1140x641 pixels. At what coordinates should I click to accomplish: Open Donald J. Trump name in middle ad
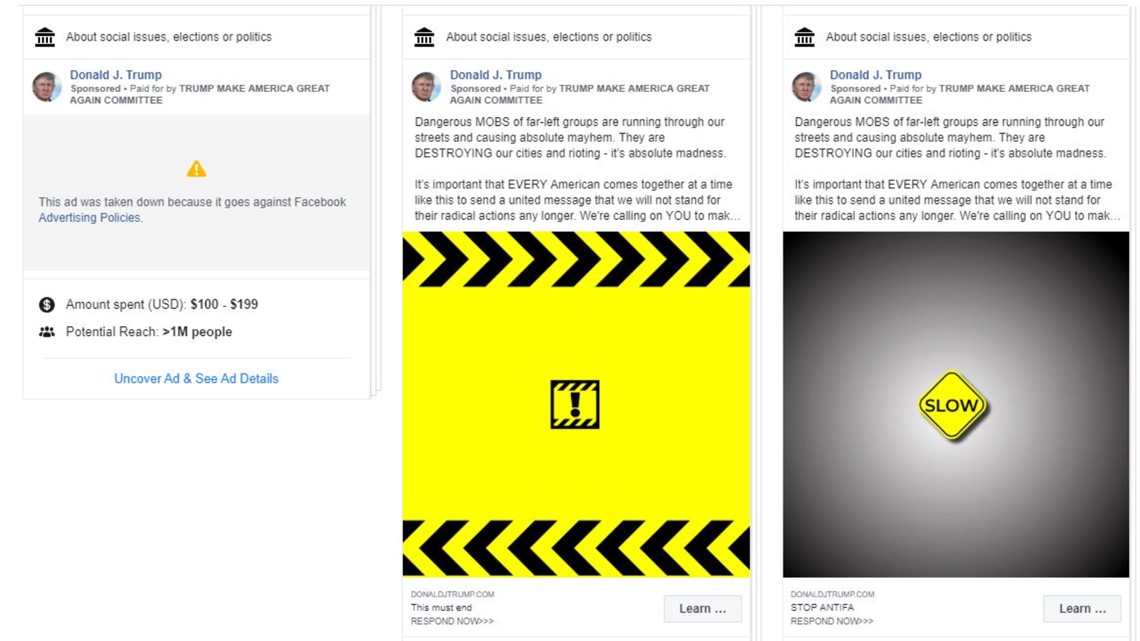pos(496,75)
